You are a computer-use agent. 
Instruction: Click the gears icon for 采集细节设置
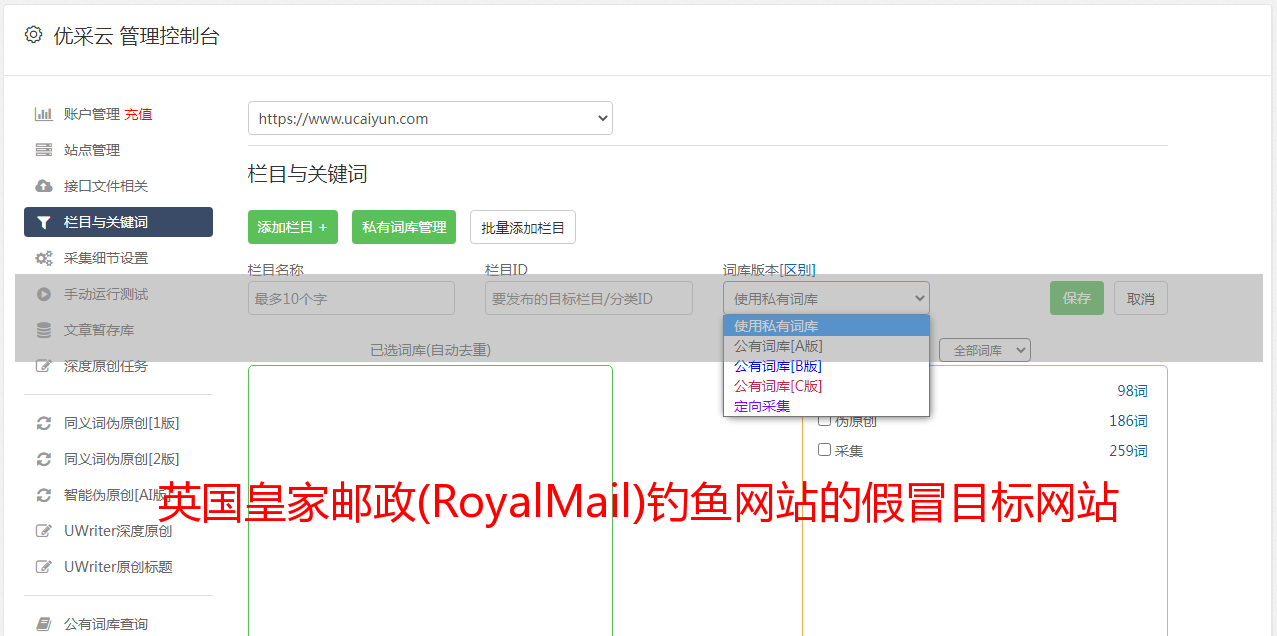[44, 258]
